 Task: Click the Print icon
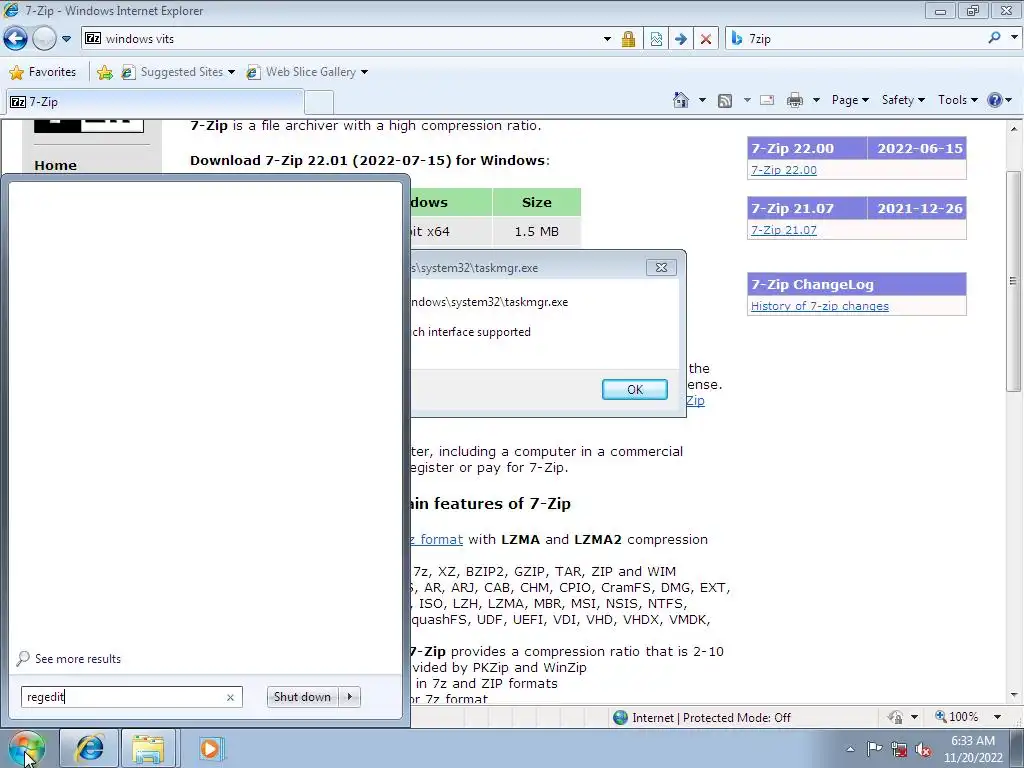tap(795, 100)
